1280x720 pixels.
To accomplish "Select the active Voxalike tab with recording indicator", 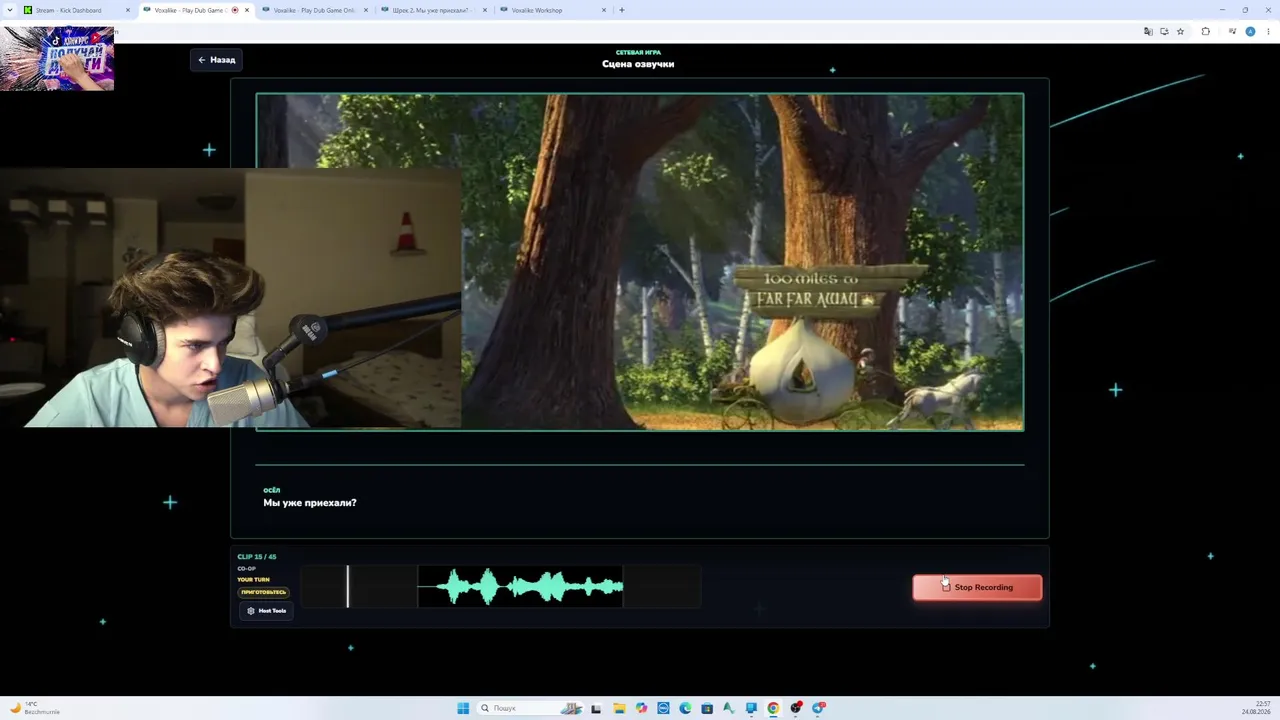I will click(x=196, y=10).
